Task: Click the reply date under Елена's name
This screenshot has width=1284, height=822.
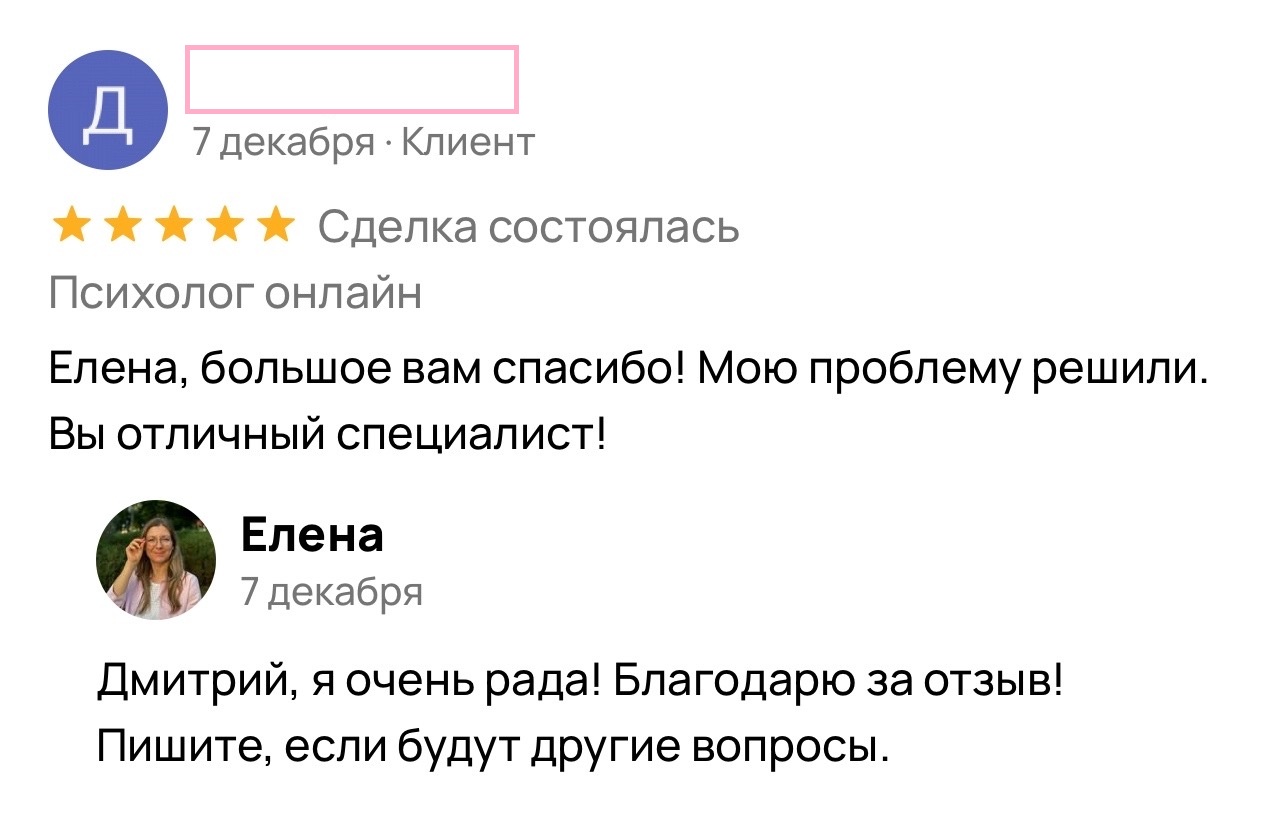Action: (x=332, y=592)
